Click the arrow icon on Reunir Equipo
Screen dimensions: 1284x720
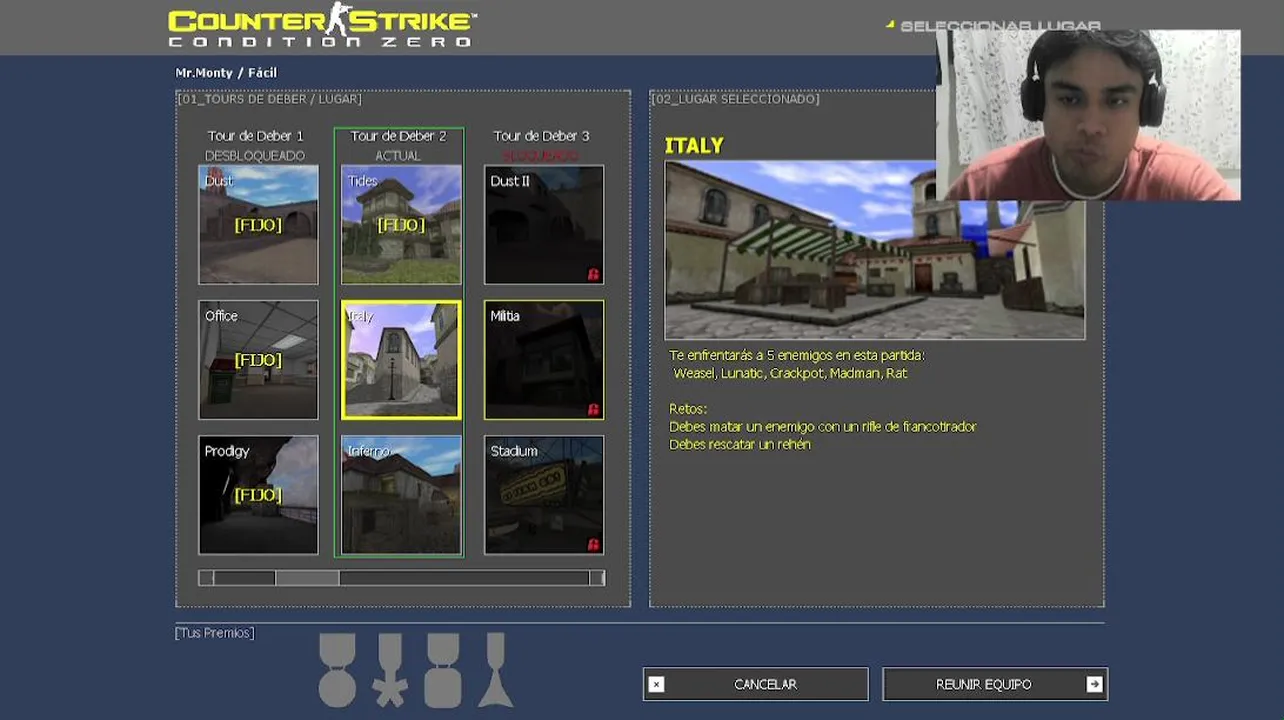point(1094,685)
